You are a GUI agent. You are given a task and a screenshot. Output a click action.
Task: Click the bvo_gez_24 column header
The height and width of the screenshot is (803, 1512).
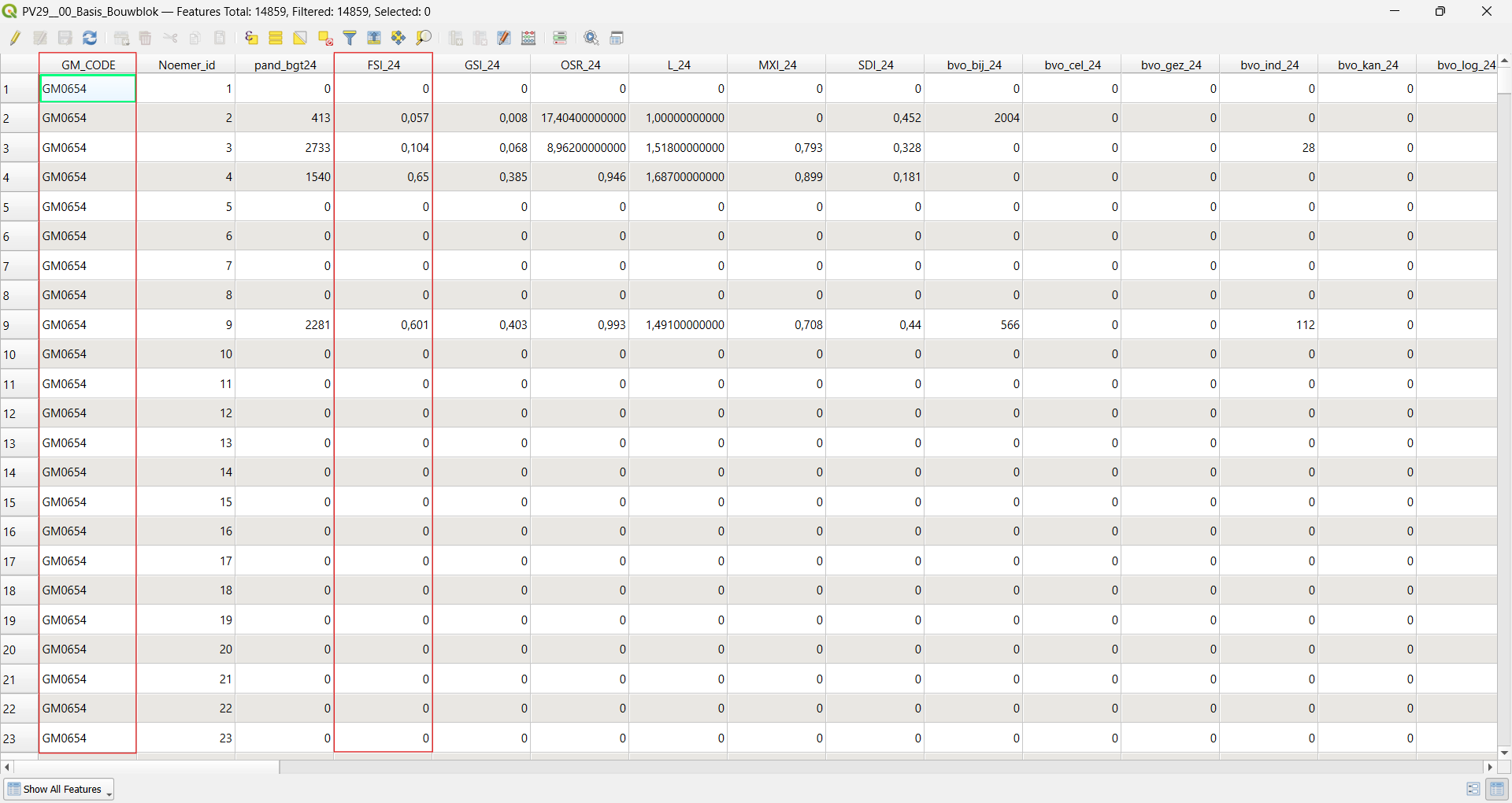tap(1171, 65)
